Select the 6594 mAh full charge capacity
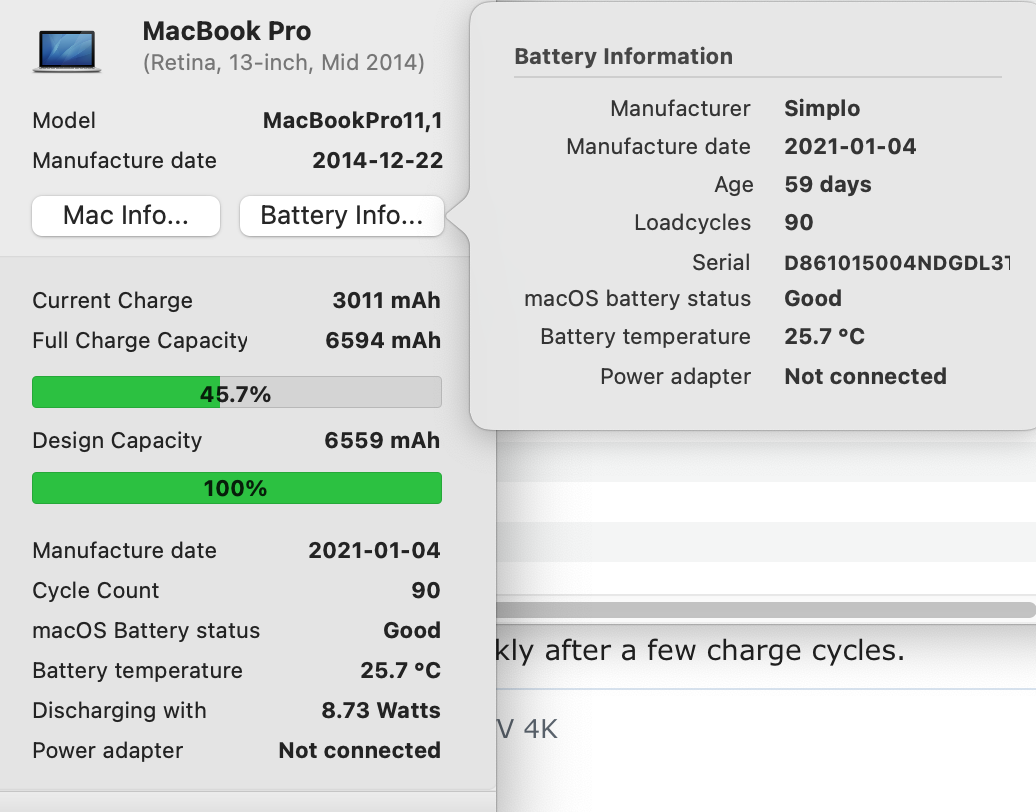Image resolution: width=1036 pixels, height=812 pixels. coord(383,341)
